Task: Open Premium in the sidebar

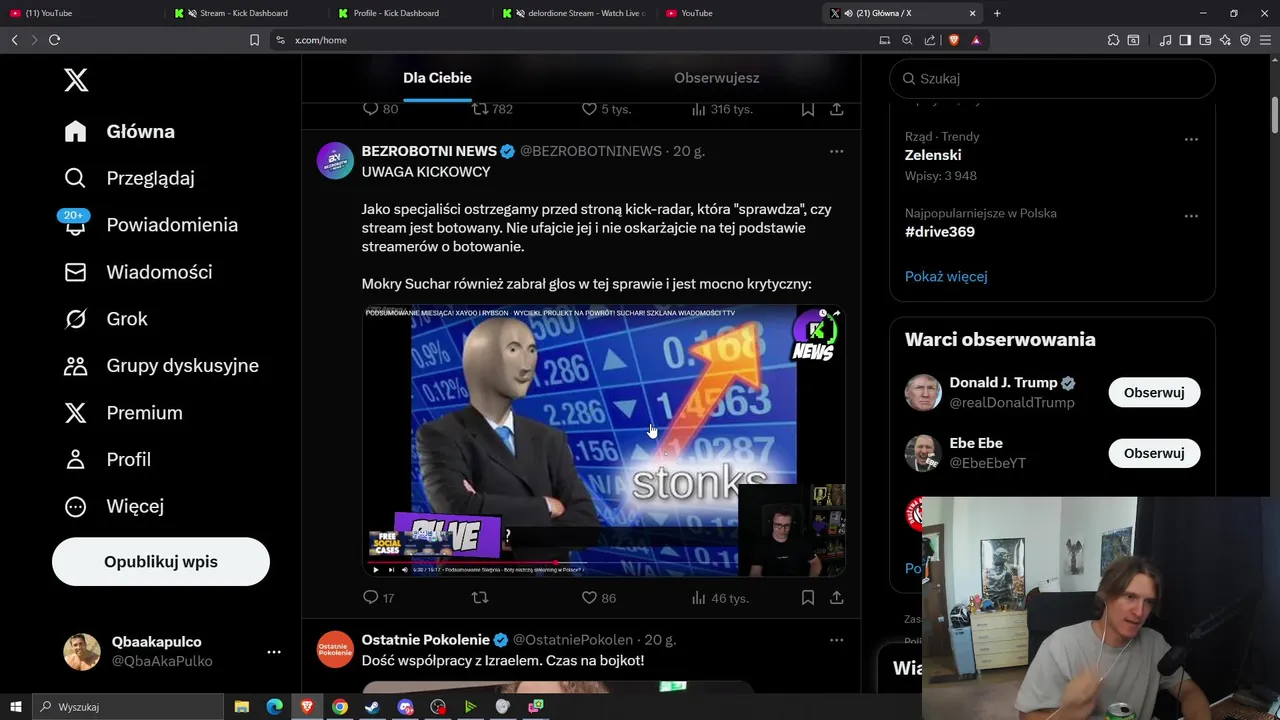Action: (x=123, y=413)
